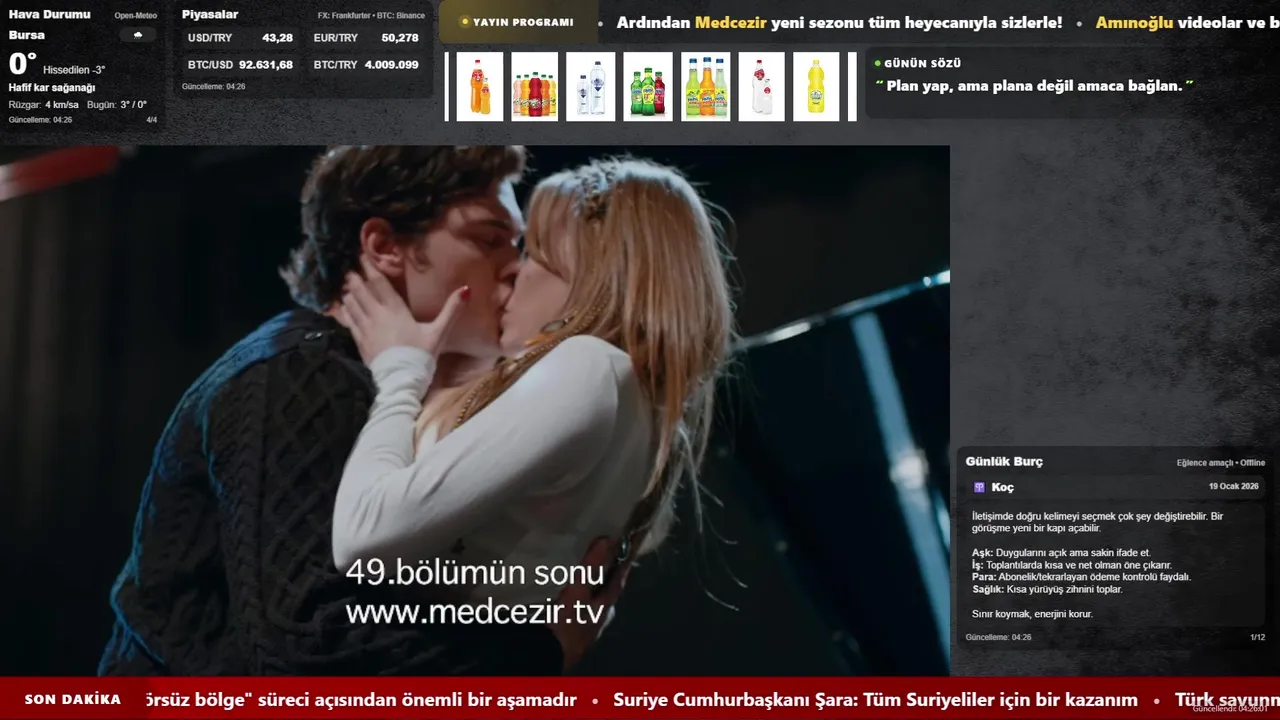Viewport: 1280px width, 720px height.
Task: Open the YAYIN PROGRAMI label
Action: (523, 22)
